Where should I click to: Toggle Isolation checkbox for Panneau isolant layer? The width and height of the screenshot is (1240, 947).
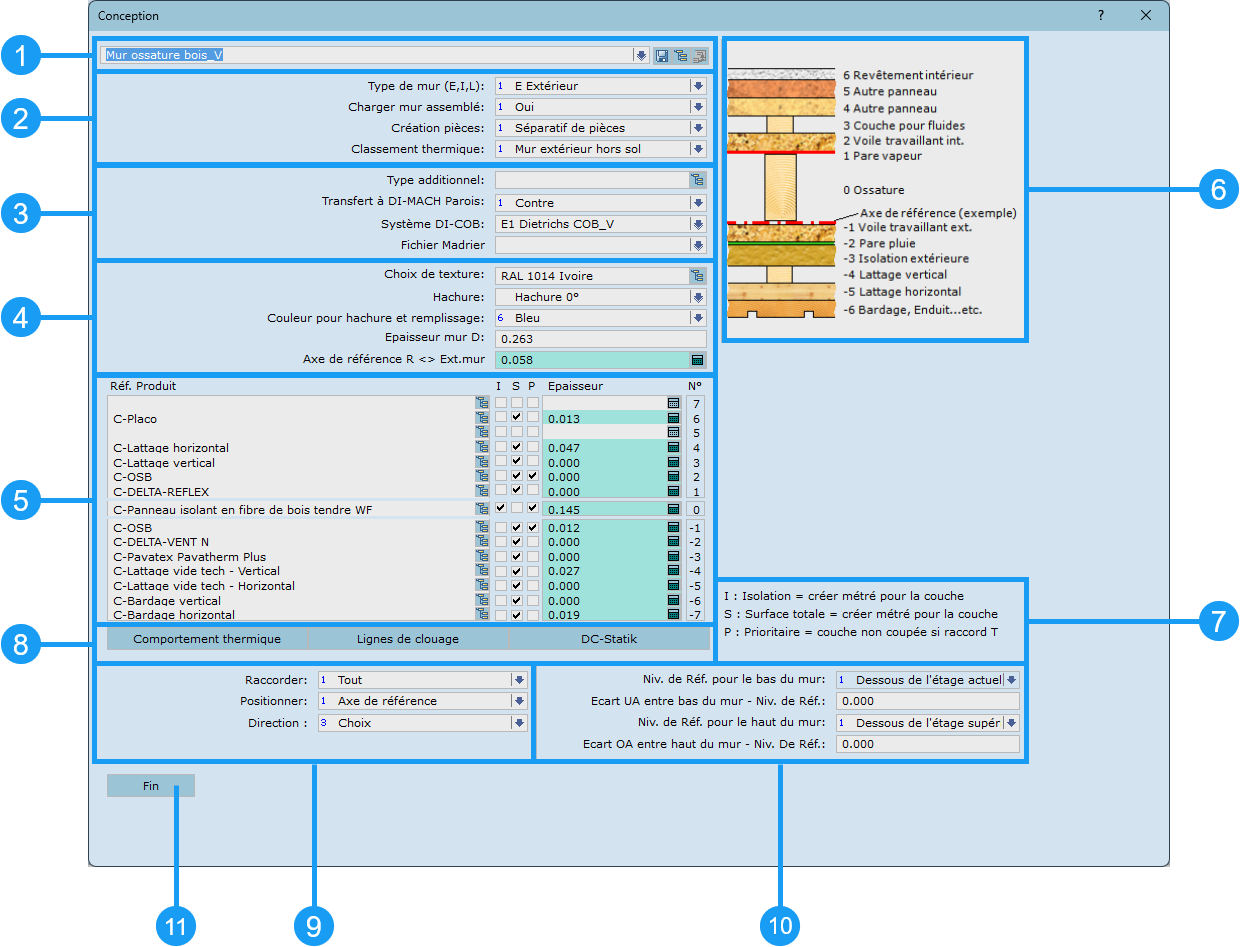coord(500,509)
